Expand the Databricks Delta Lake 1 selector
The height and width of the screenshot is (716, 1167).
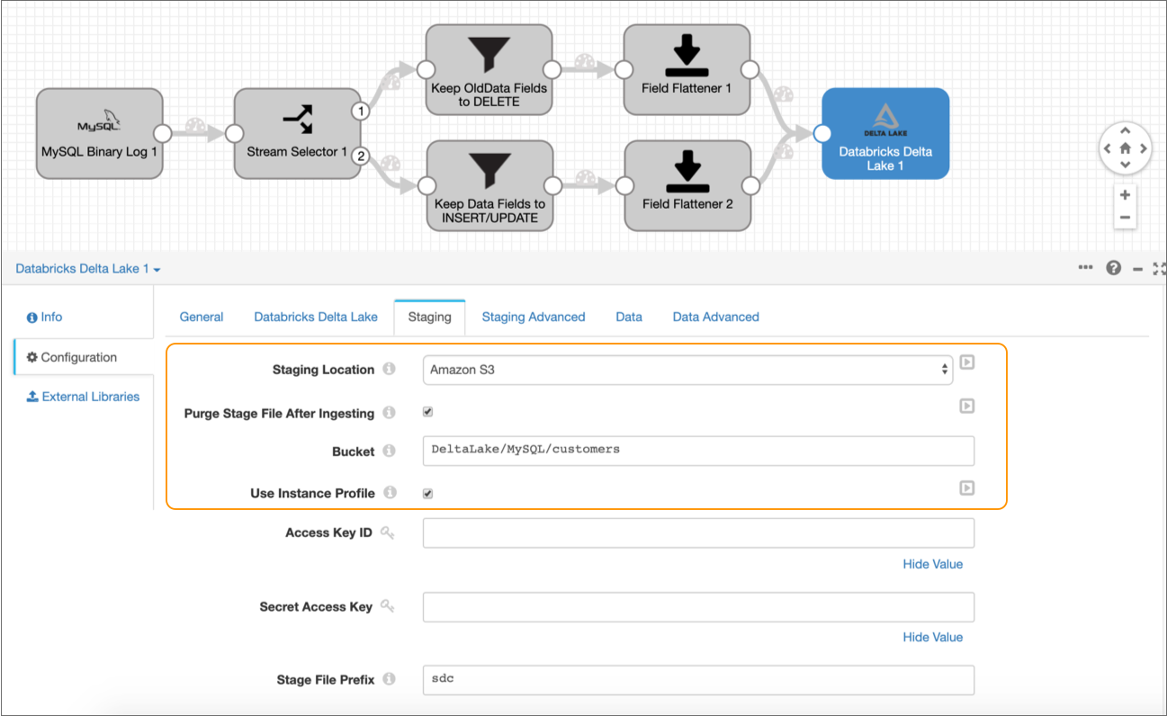pos(88,269)
